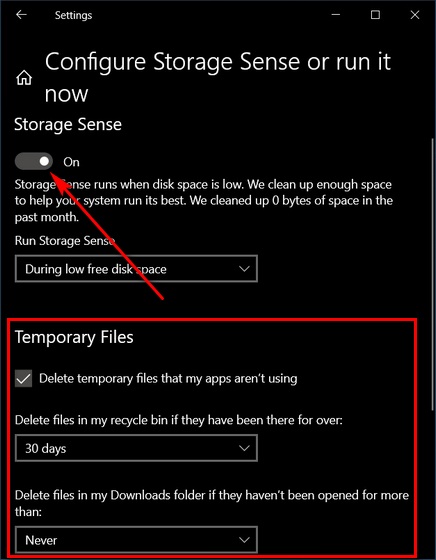The height and width of the screenshot is (560, 436).
Task: Click the "Configure Storage Sense or run it now" heading
Action: coord(218,78)
